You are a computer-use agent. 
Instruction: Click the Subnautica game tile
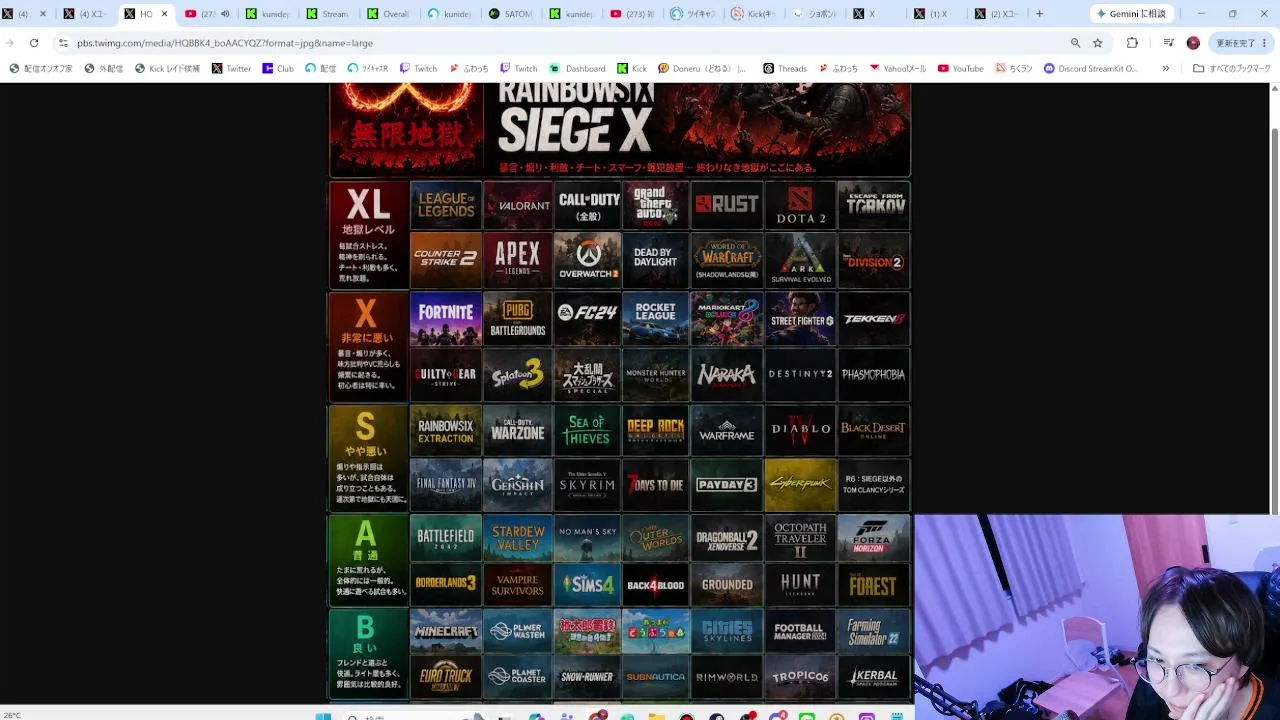point(656,677)
